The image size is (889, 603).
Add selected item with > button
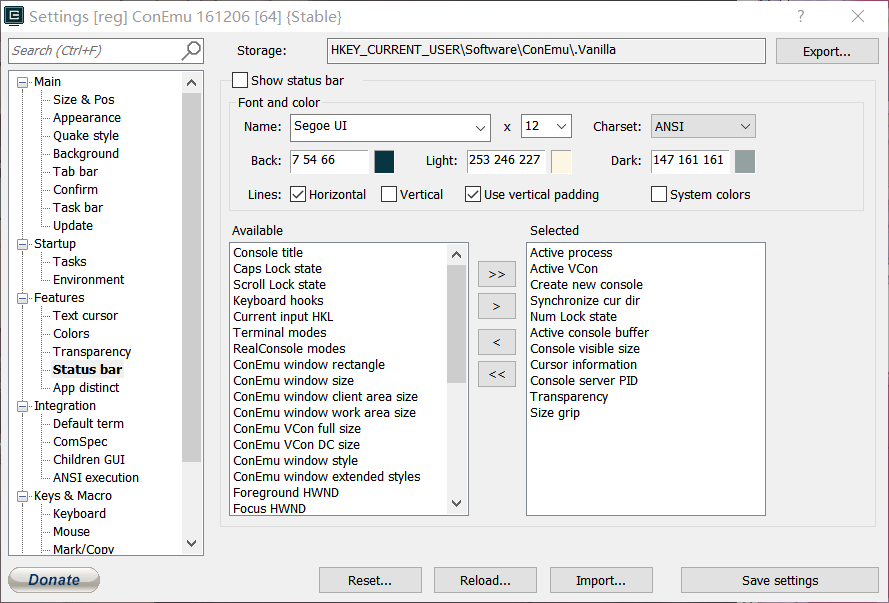click(x=496, y=307)
